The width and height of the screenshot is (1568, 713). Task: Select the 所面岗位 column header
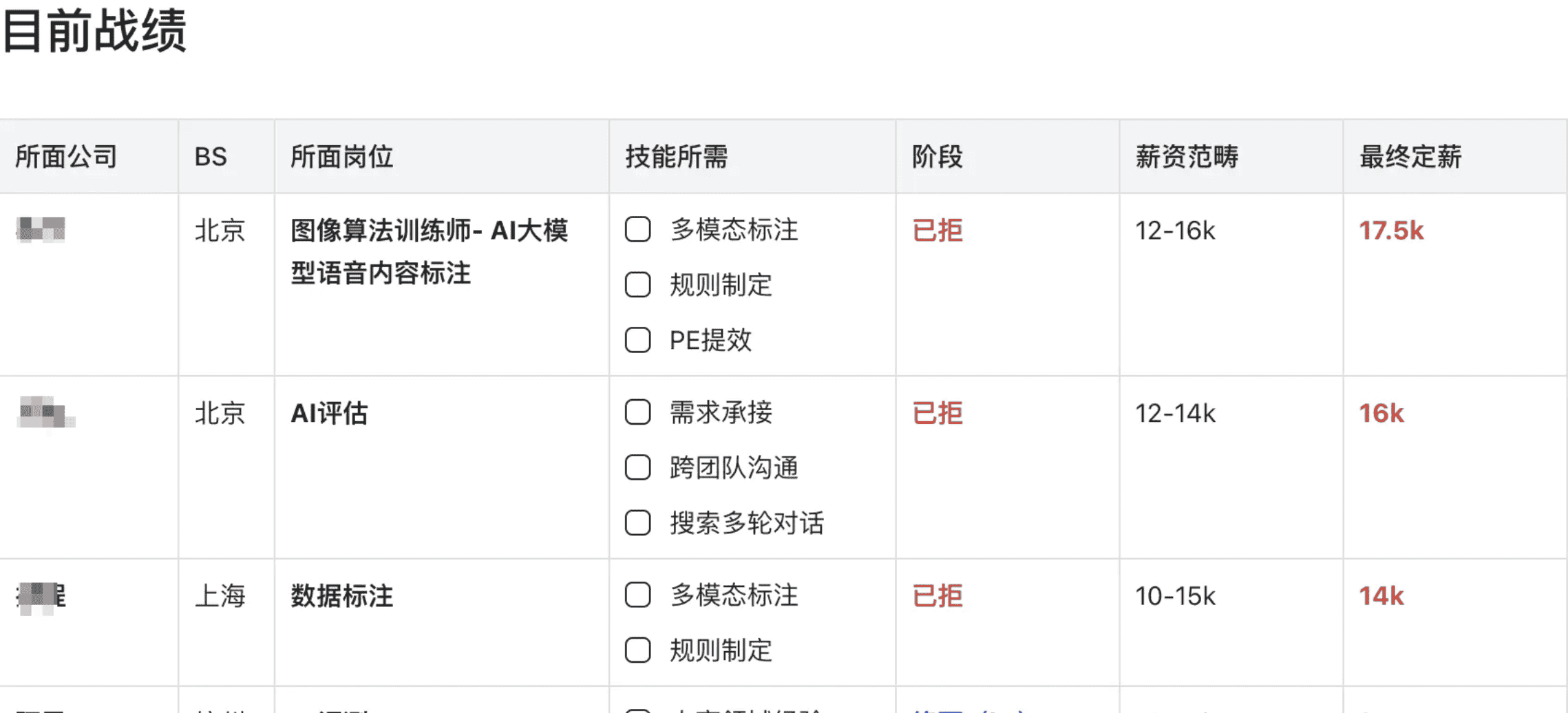[341, 157]
